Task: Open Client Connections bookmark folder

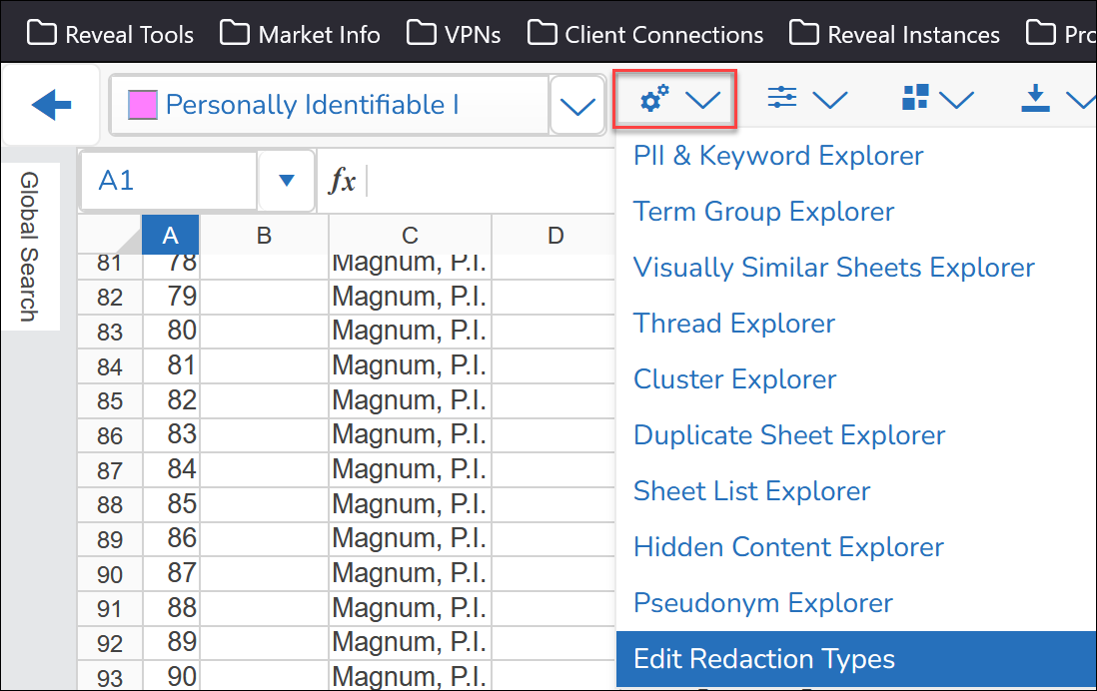Action: pyautogui.click(x=645, y=34)
